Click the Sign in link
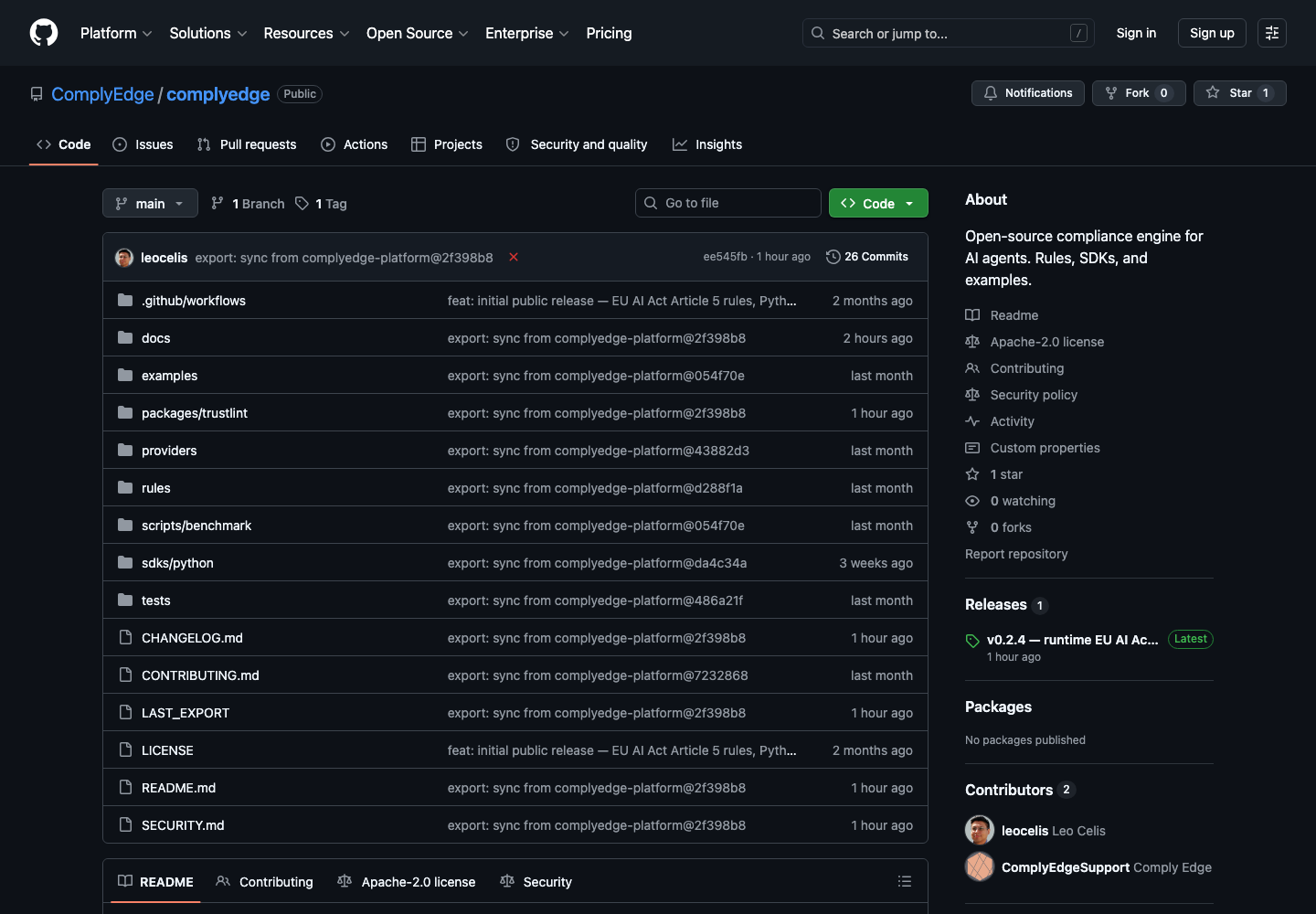This screenshot has width=1316, height=914. pos(1136,33)
